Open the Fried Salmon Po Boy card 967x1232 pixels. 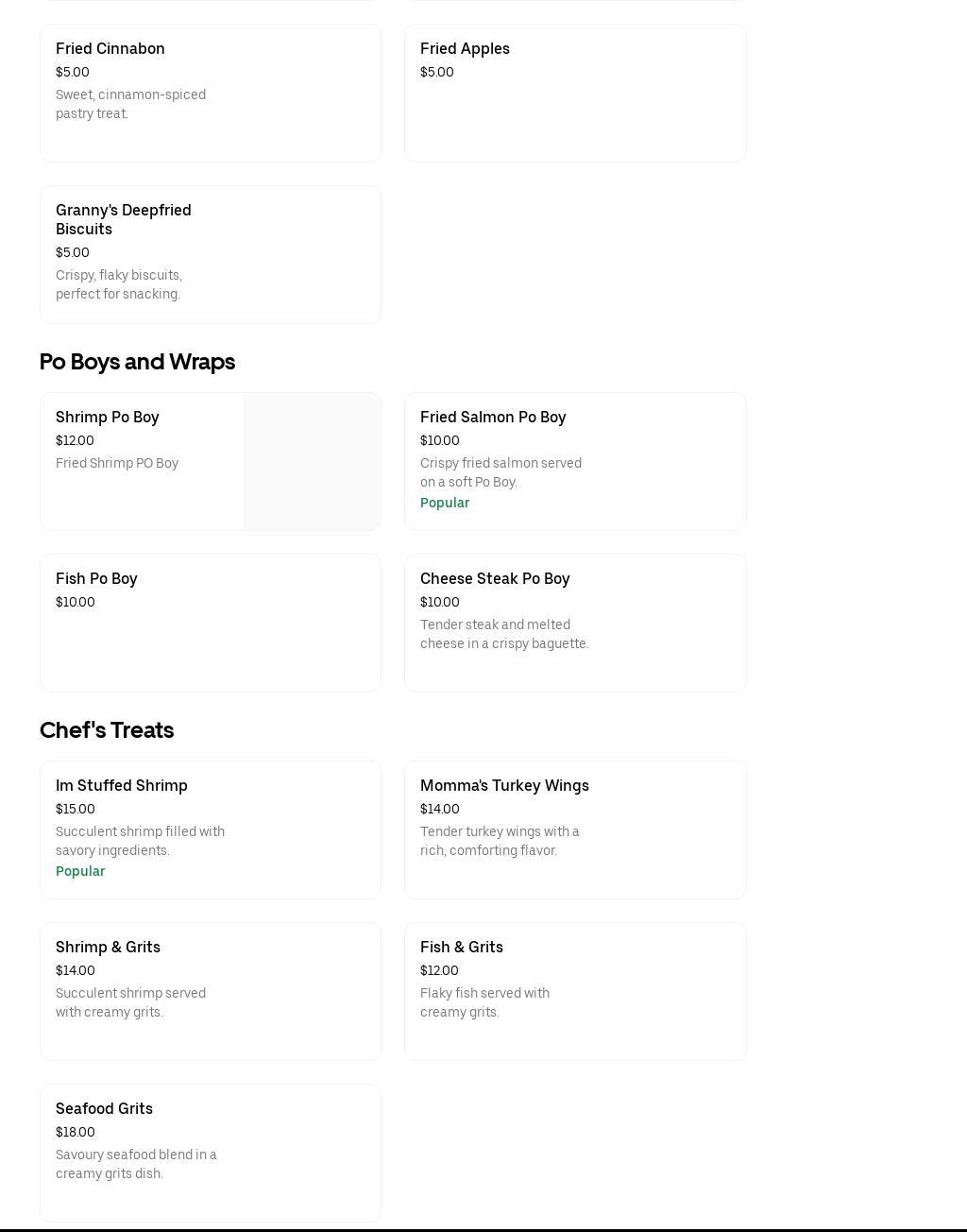click(574, 461)
